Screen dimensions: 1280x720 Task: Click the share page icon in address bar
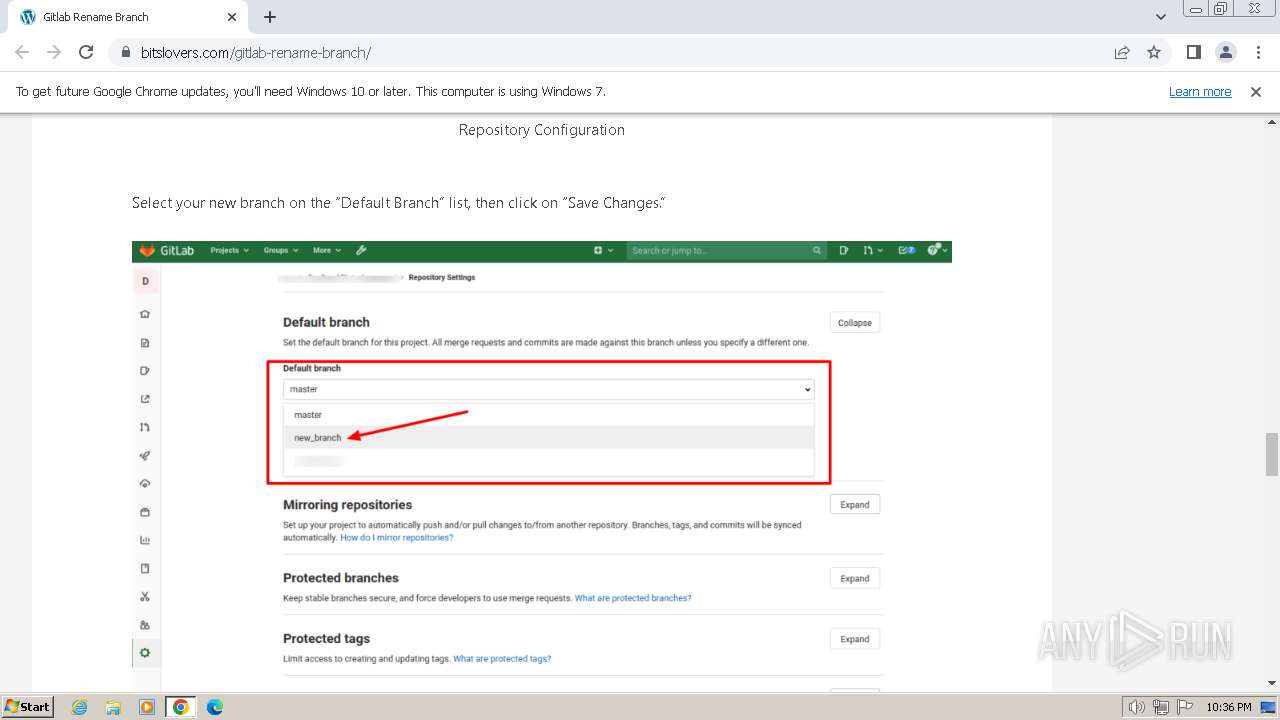[1122, 52]
